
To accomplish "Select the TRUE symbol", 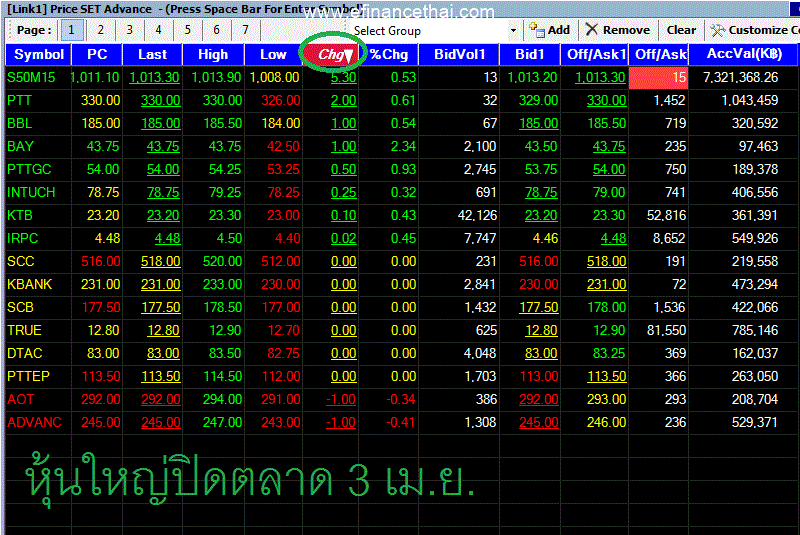I will point(24,330).
